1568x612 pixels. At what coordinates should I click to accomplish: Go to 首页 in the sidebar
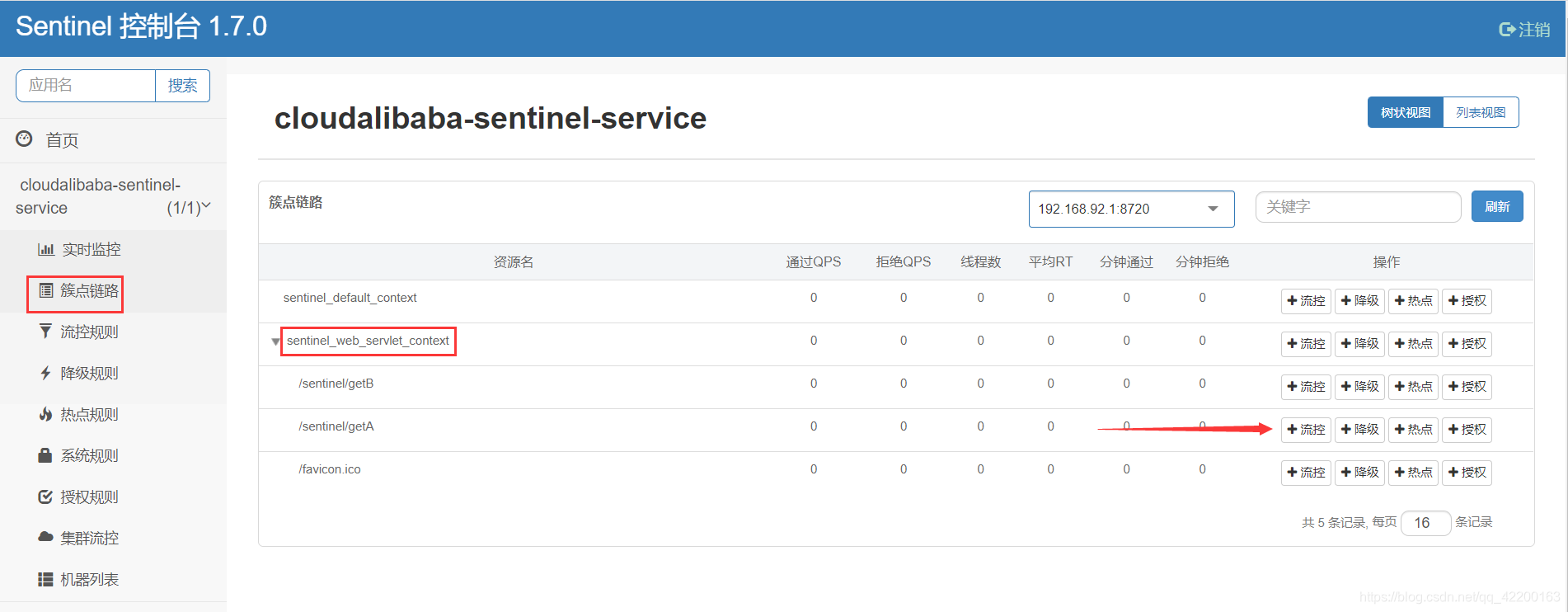[62, 140]
